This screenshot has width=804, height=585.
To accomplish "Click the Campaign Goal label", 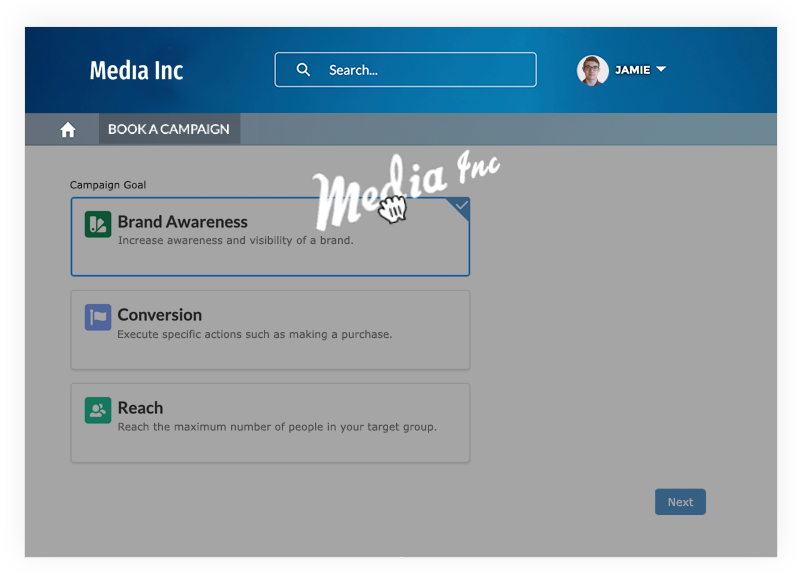I will (108, 185).
